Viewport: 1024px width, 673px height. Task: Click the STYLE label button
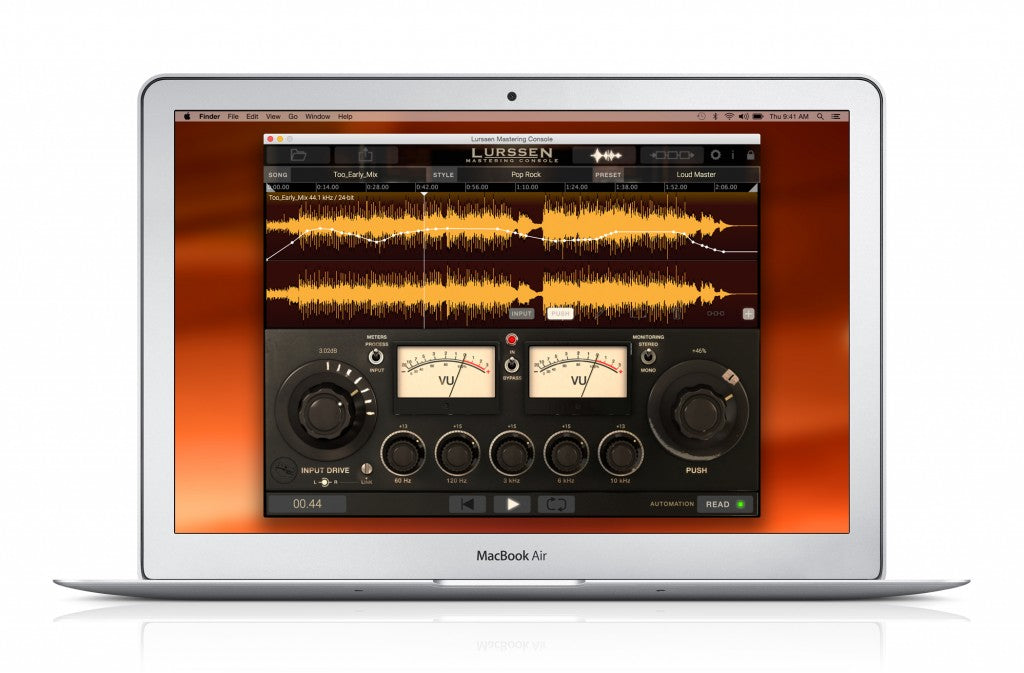[x=443, y=175]
